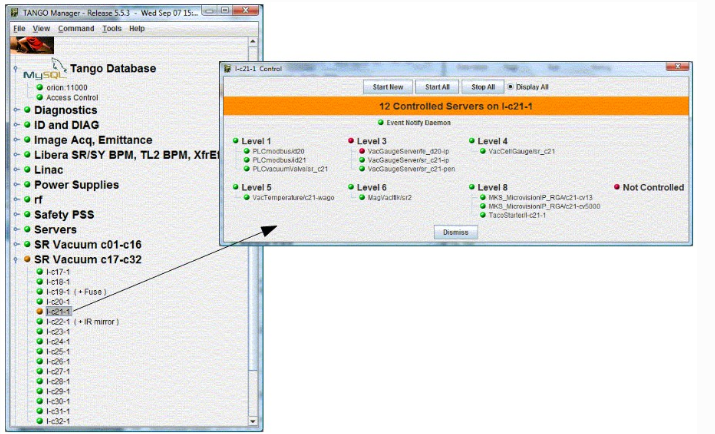Expand the Image Acq, Emittance node
715x434 pixels.
point(16,140)
